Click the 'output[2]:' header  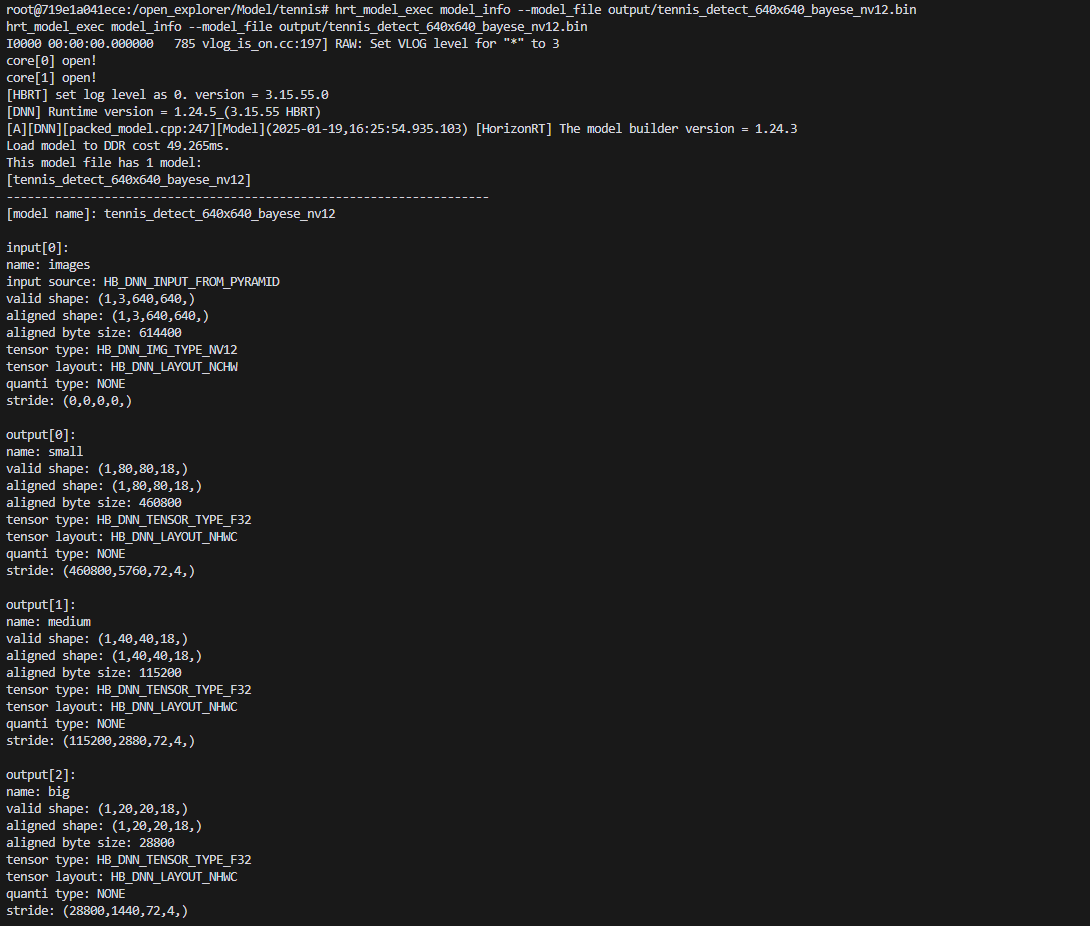(x=41, y=774)
